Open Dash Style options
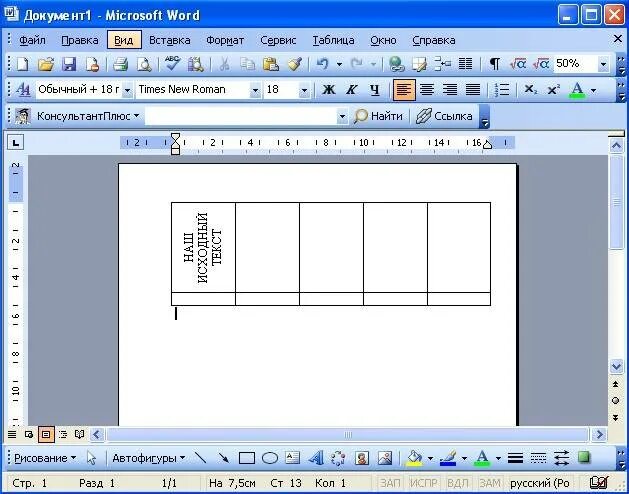The height and width of the screenshot is (494, 629). [x=538, y=458]
